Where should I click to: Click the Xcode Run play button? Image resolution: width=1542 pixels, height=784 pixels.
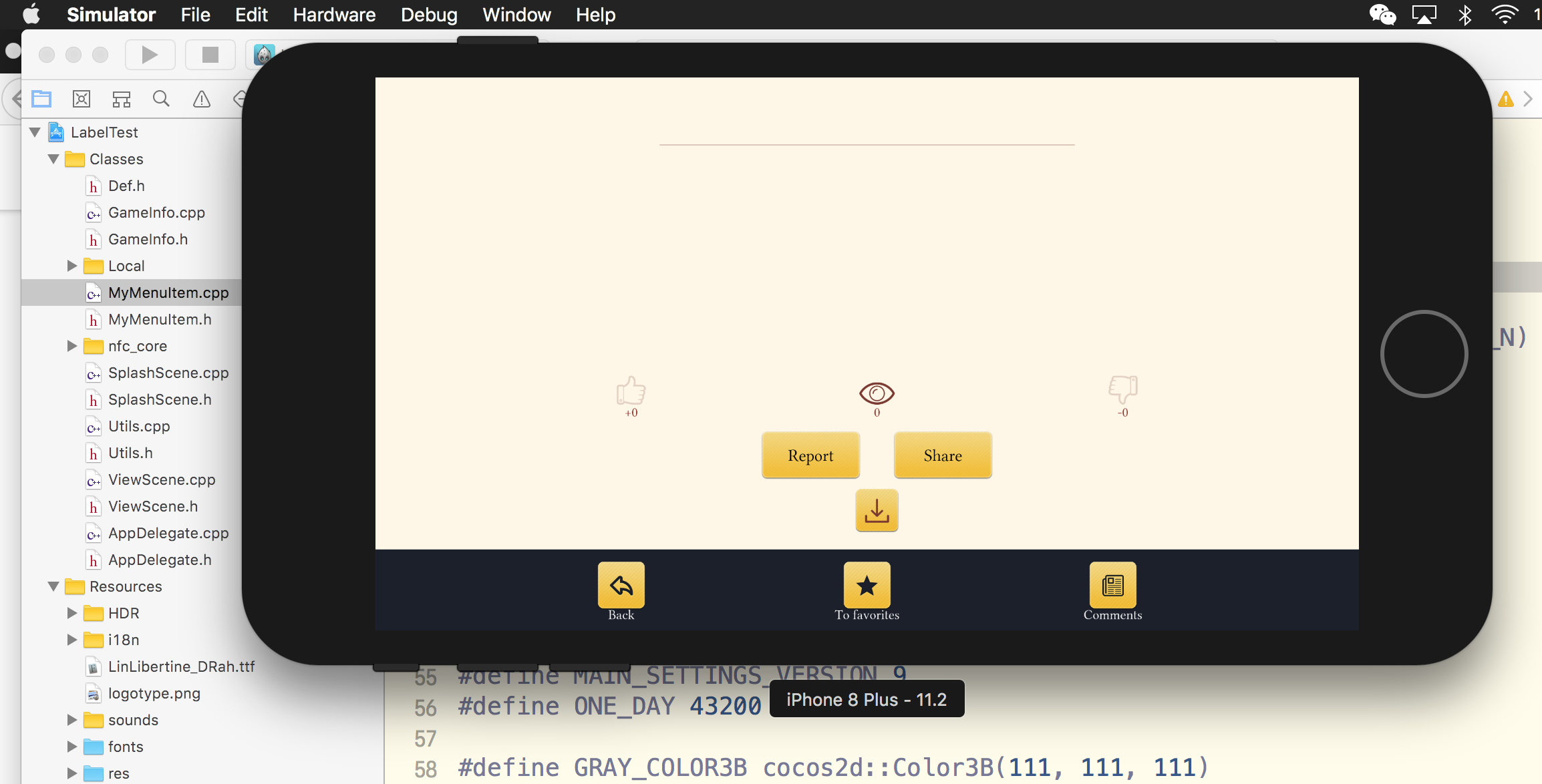click(150, 55)
